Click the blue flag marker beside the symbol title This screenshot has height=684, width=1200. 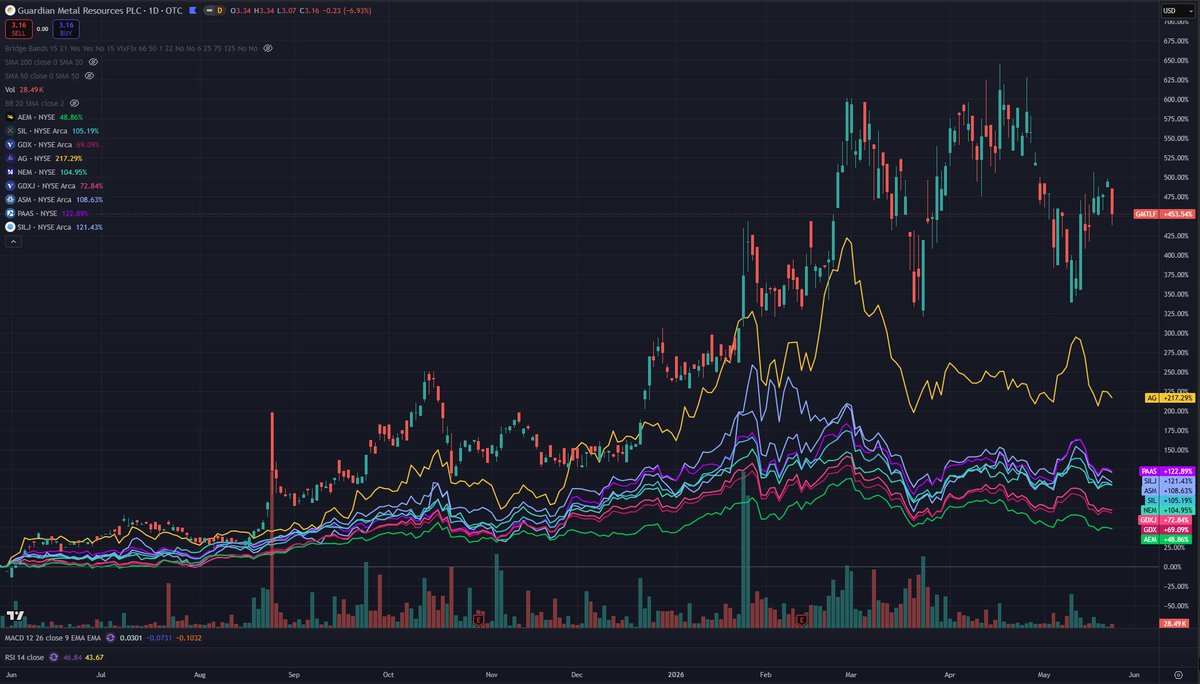[x=192, y=10]
